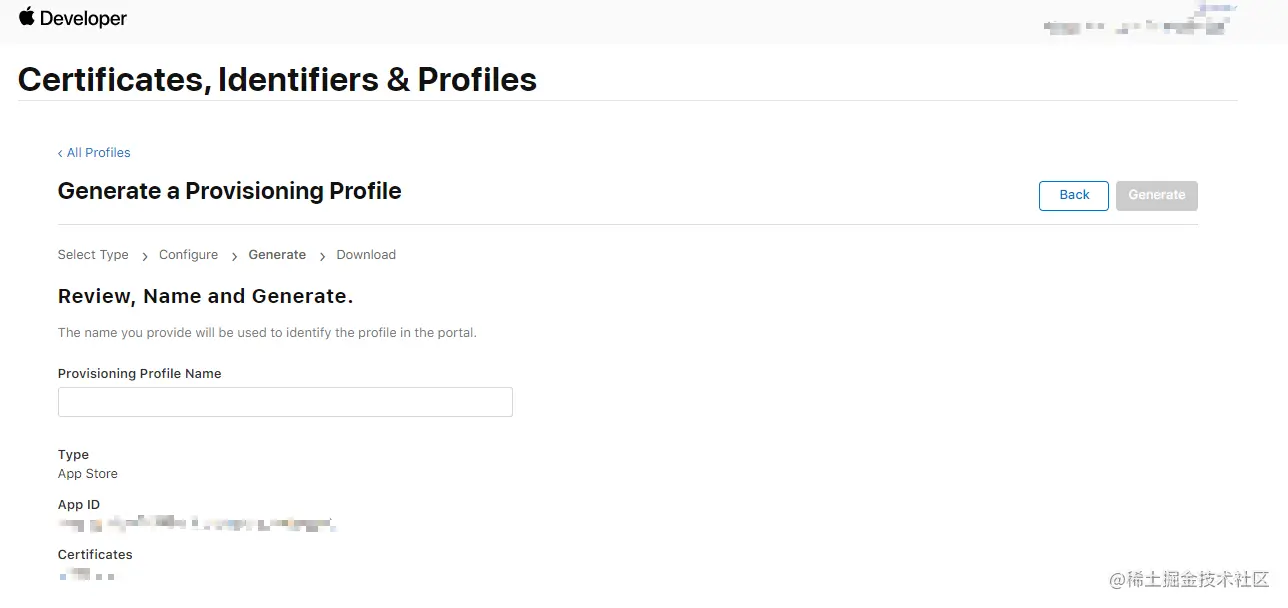
Task: Click chevron between Configure and Generate
Action: click(x=234, y=257)
